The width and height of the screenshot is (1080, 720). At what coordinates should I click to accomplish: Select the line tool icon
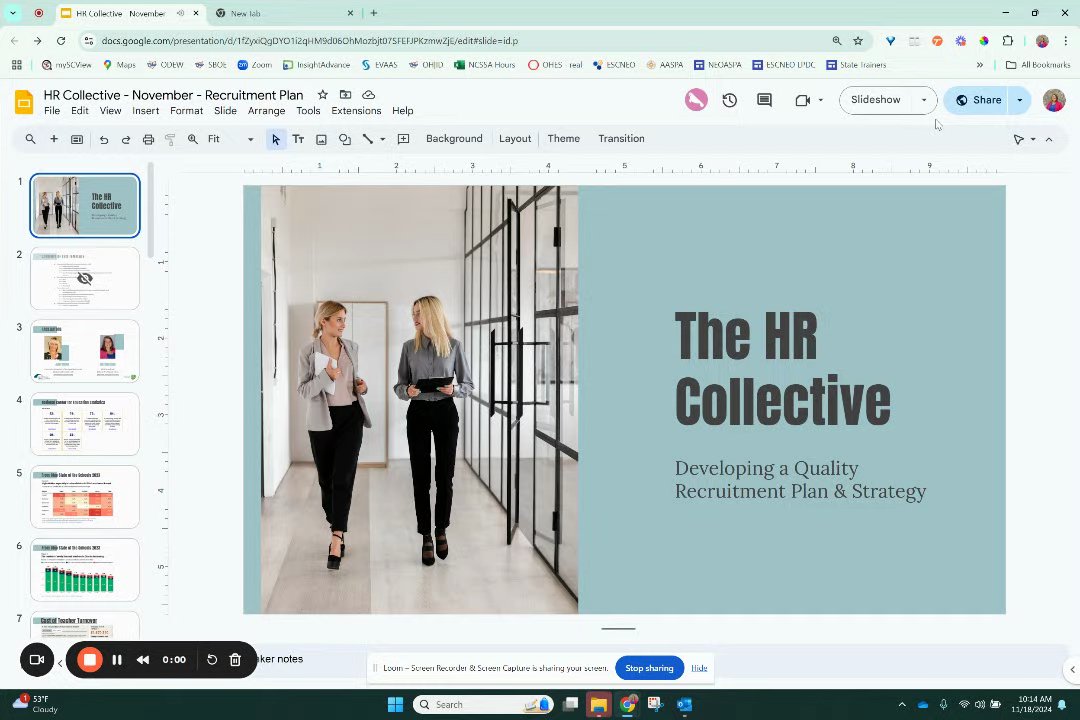368,139
